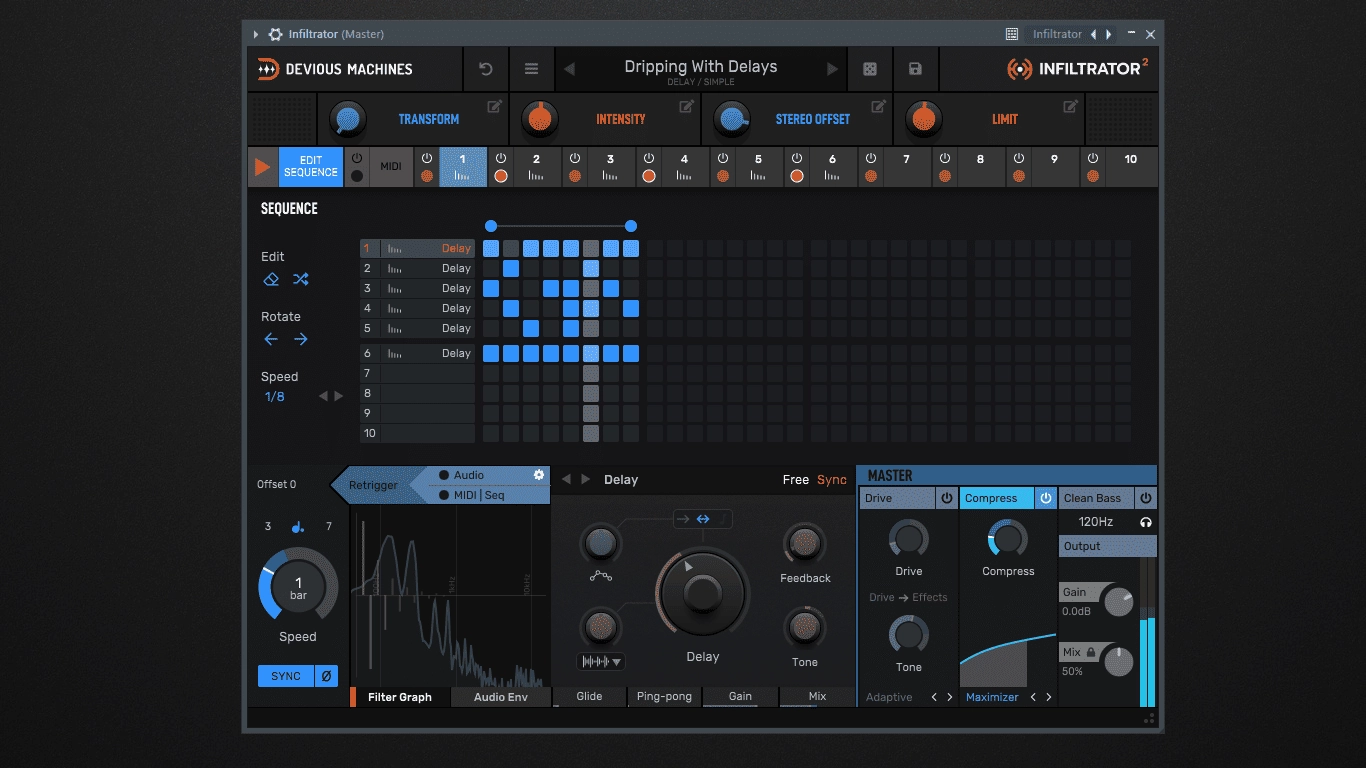
Task: Click the randomize dice icon
Action: [x=870, y=69]
